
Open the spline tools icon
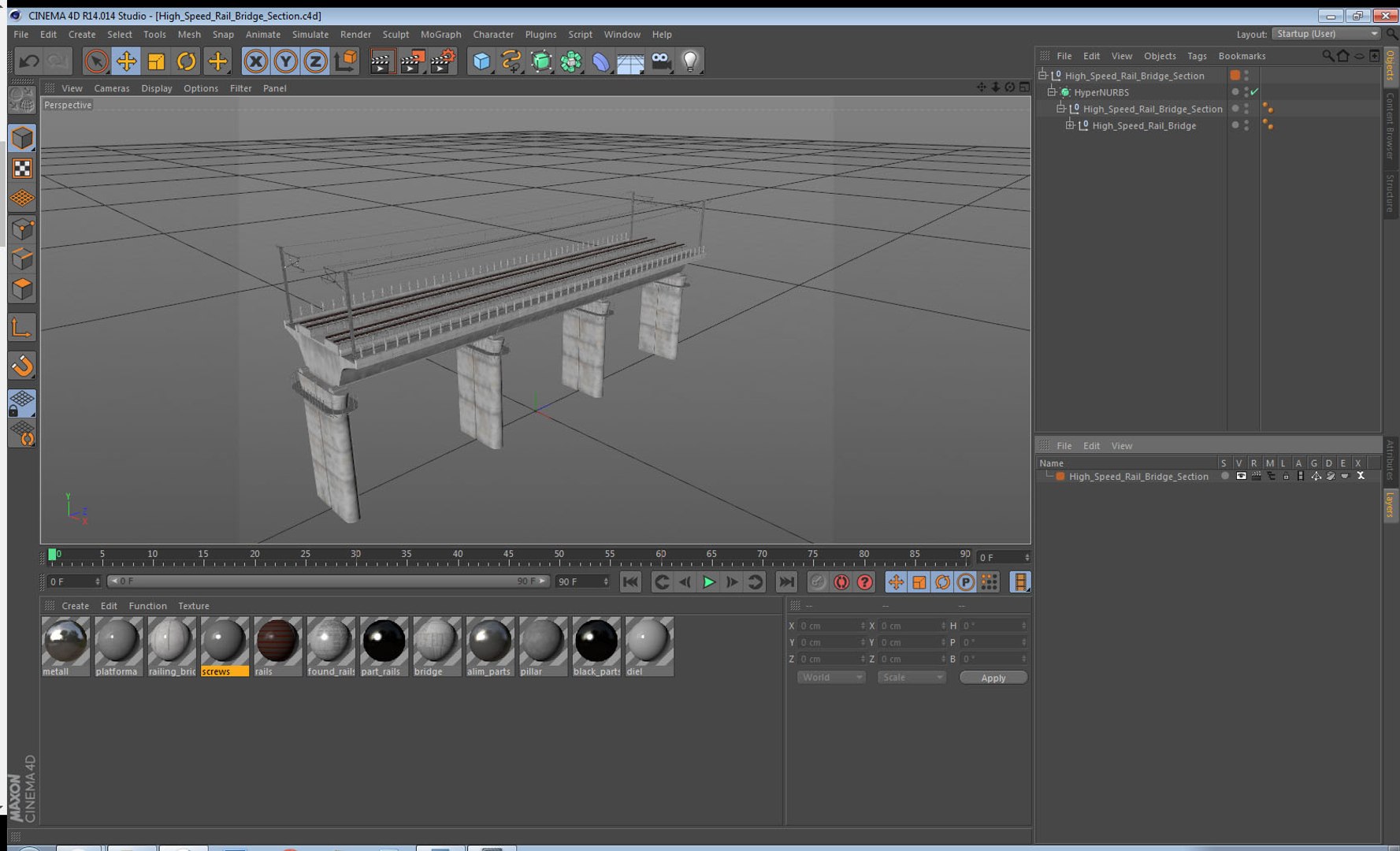(511, 61)
